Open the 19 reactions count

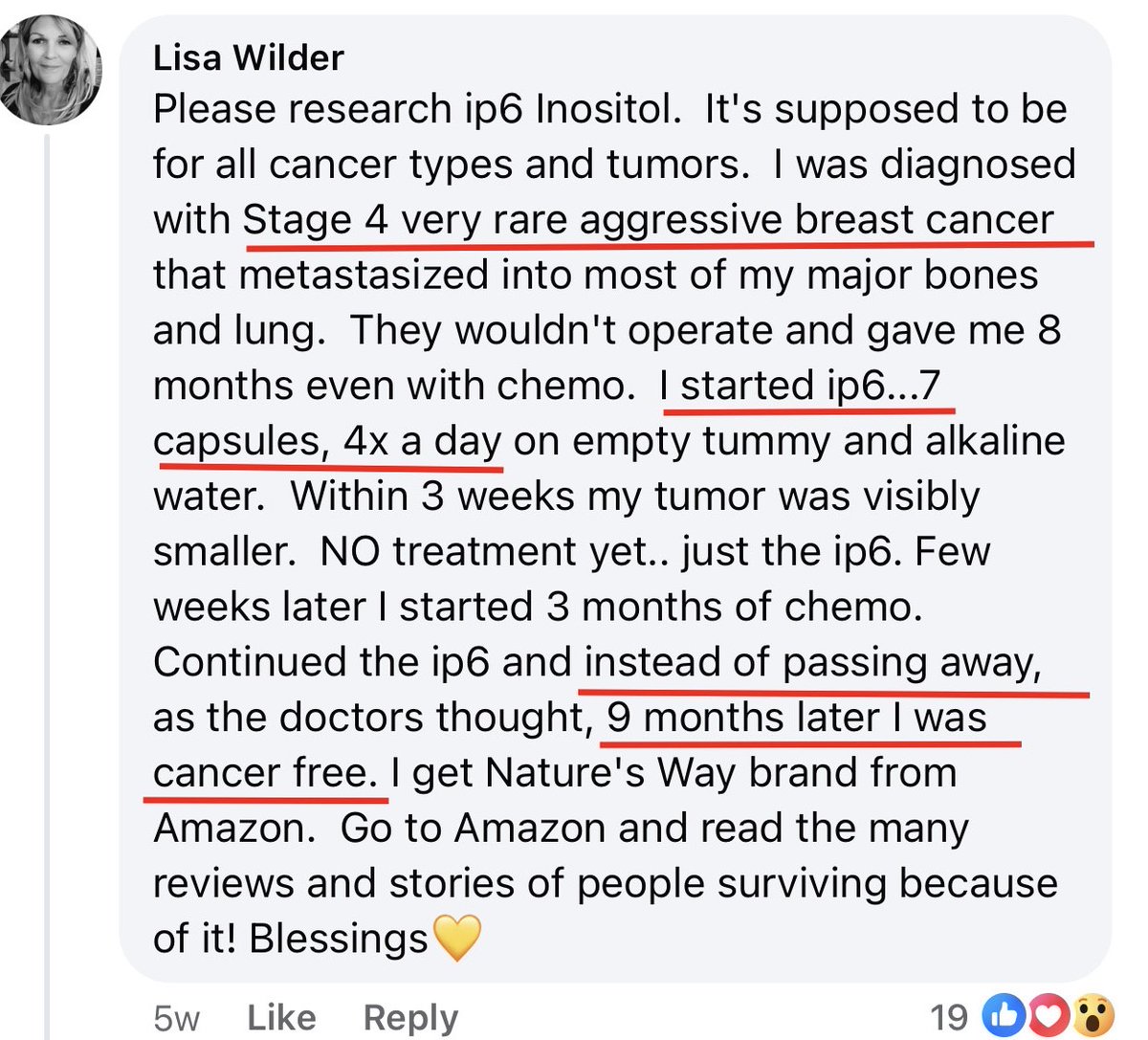(x=949, y=1016)
